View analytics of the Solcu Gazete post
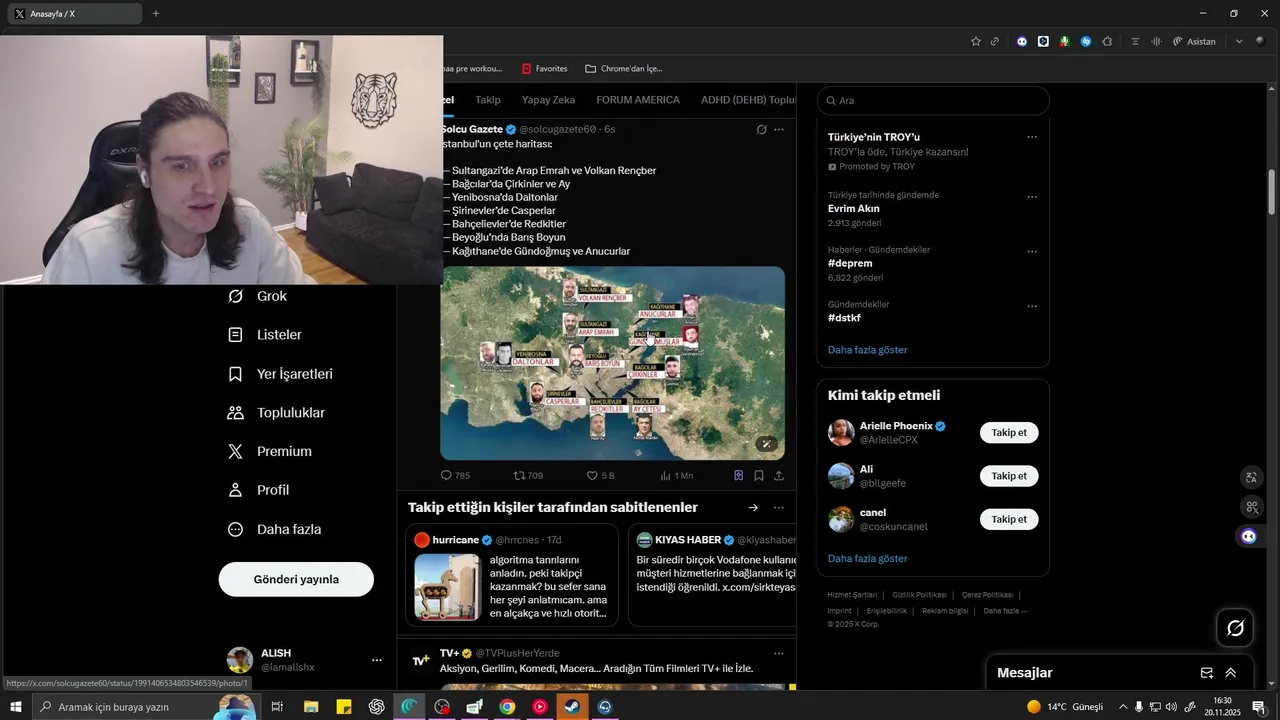Screen dimensions: 1280x720 coord(677,476)
